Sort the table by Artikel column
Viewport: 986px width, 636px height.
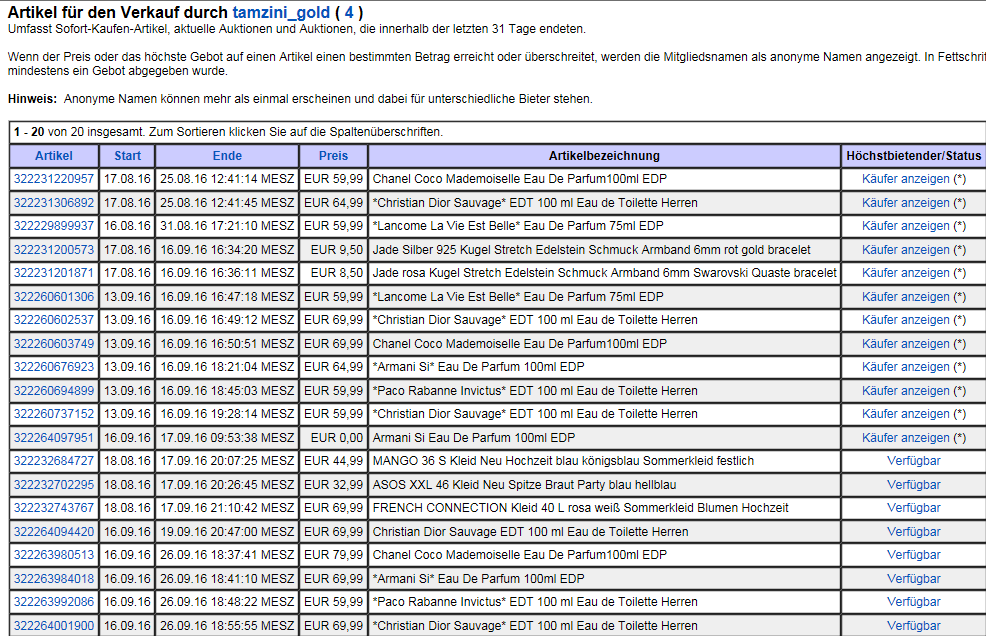click(x=53, y=156)
